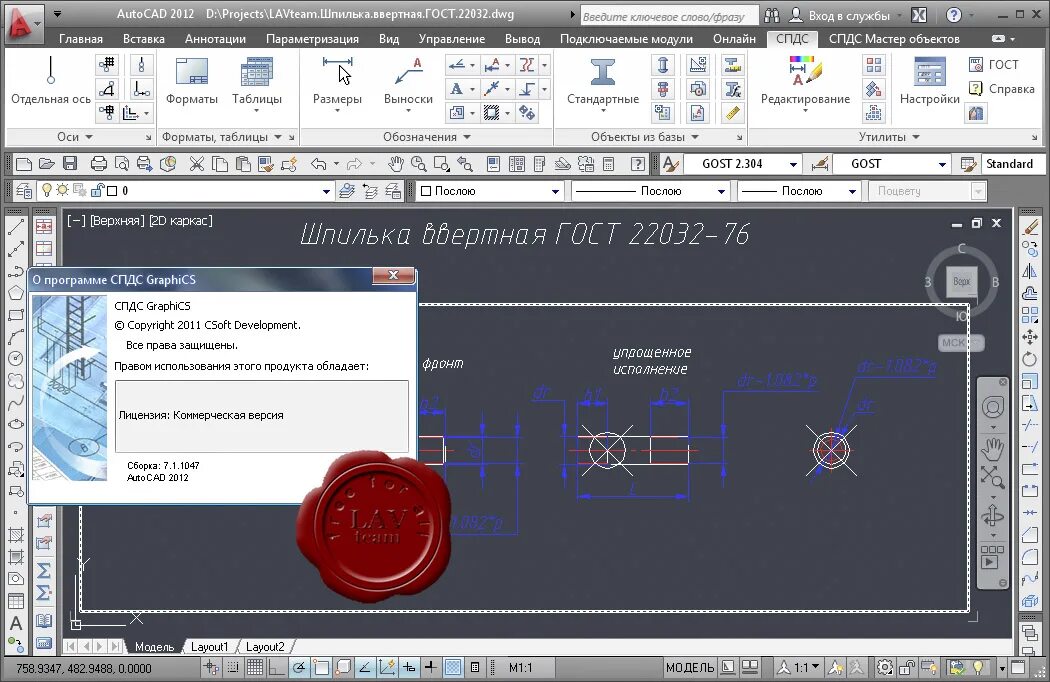1050x682 pixels.
Task: Open the Послою lineweight dropdown
Action: [x=852, y=192]
